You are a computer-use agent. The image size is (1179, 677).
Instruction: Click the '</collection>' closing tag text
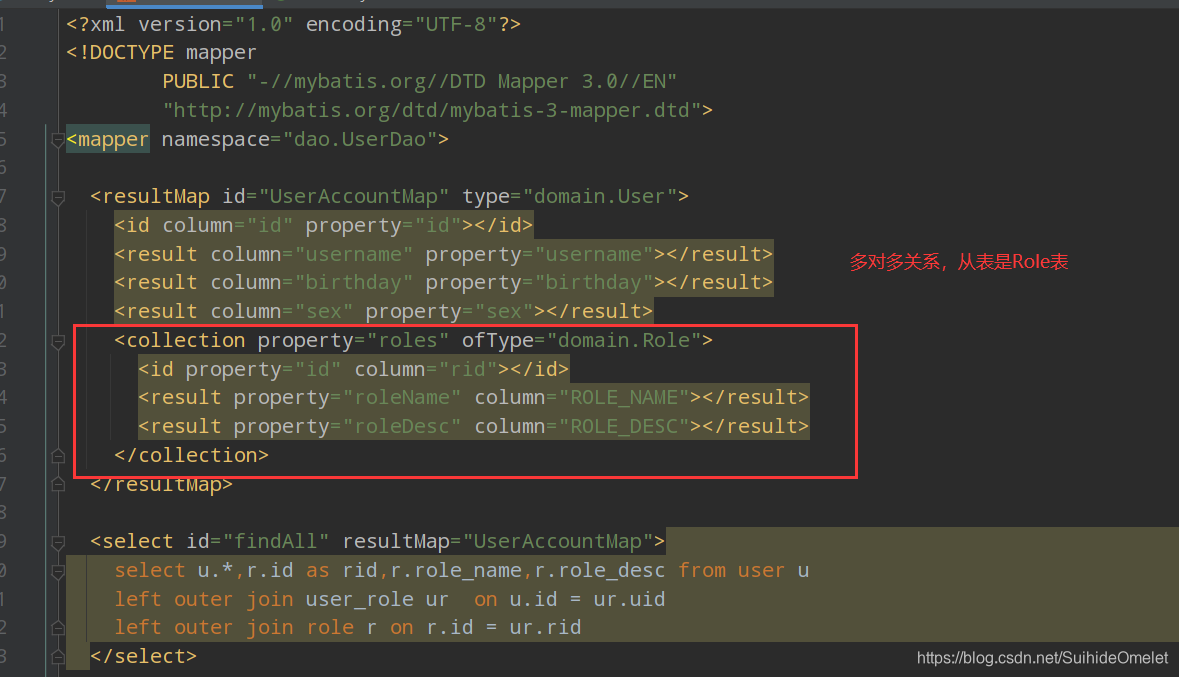[x=191, y=456]
